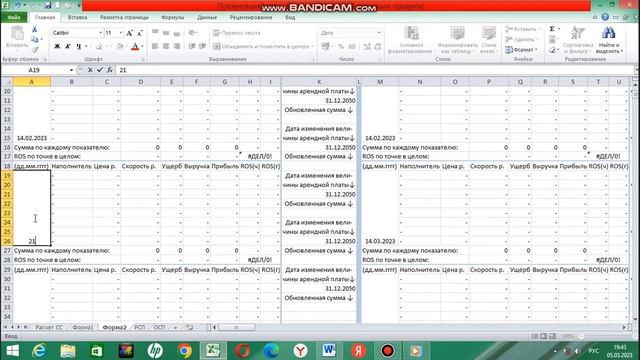
Task: Click the fill color bucket icon
Action: (x=120, y=47)
